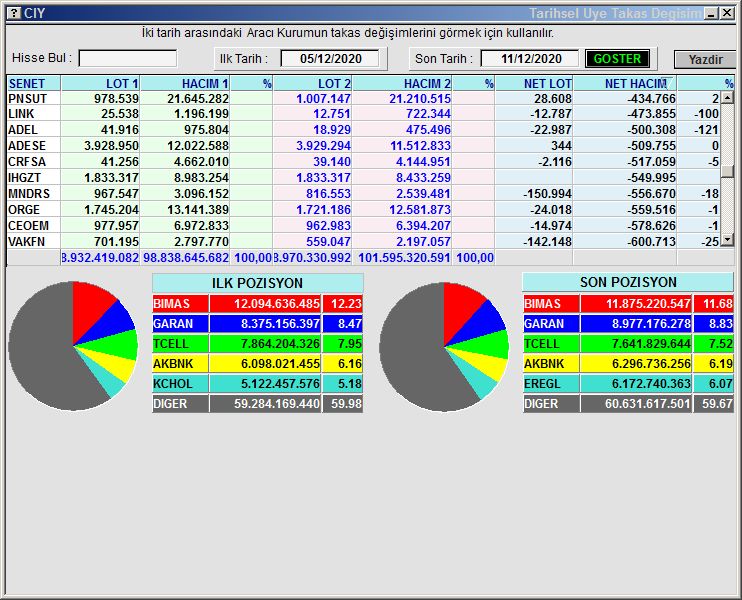Click HACIM 1 value 1.196.199
Screen dimensions: 742x600
(x=201, y=114)
